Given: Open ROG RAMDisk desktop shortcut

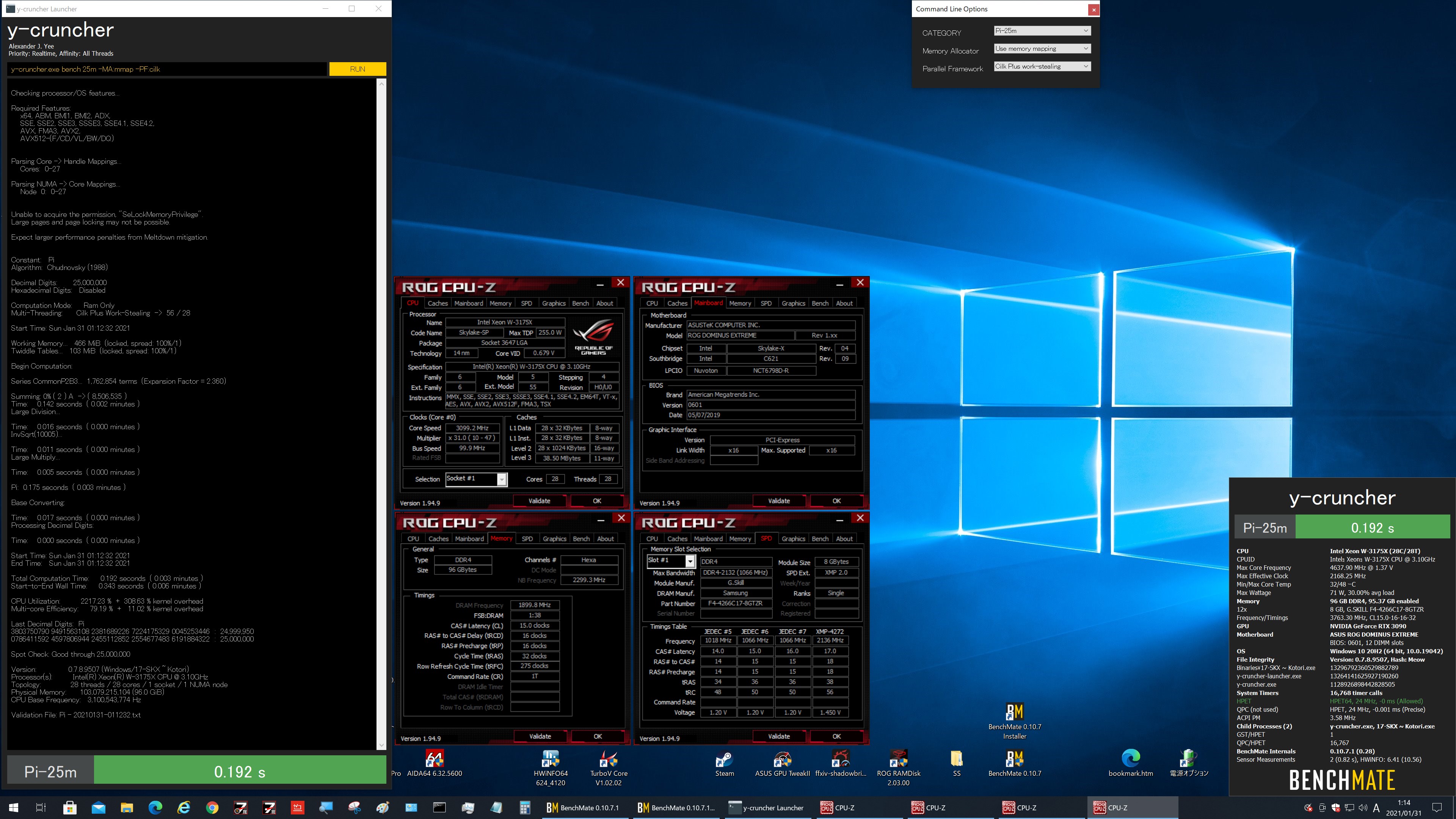Looking at the screenshot, I should pos(898,767).
